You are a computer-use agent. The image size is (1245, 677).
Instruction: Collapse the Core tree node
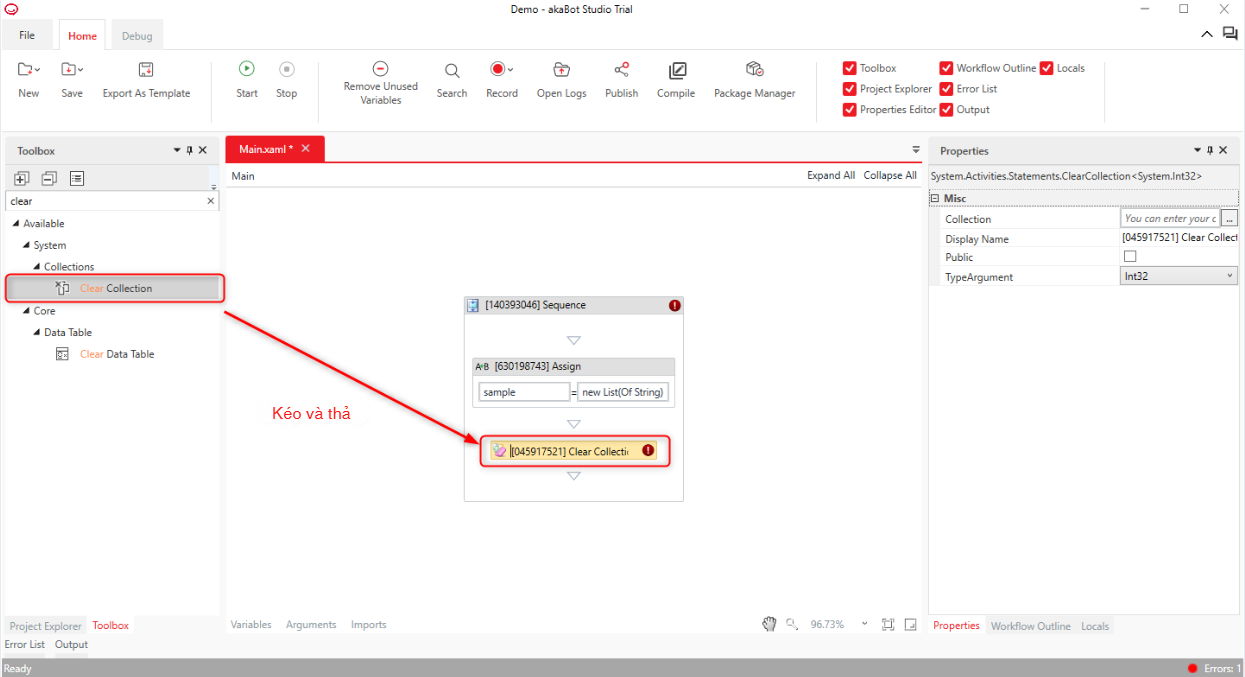26,311
